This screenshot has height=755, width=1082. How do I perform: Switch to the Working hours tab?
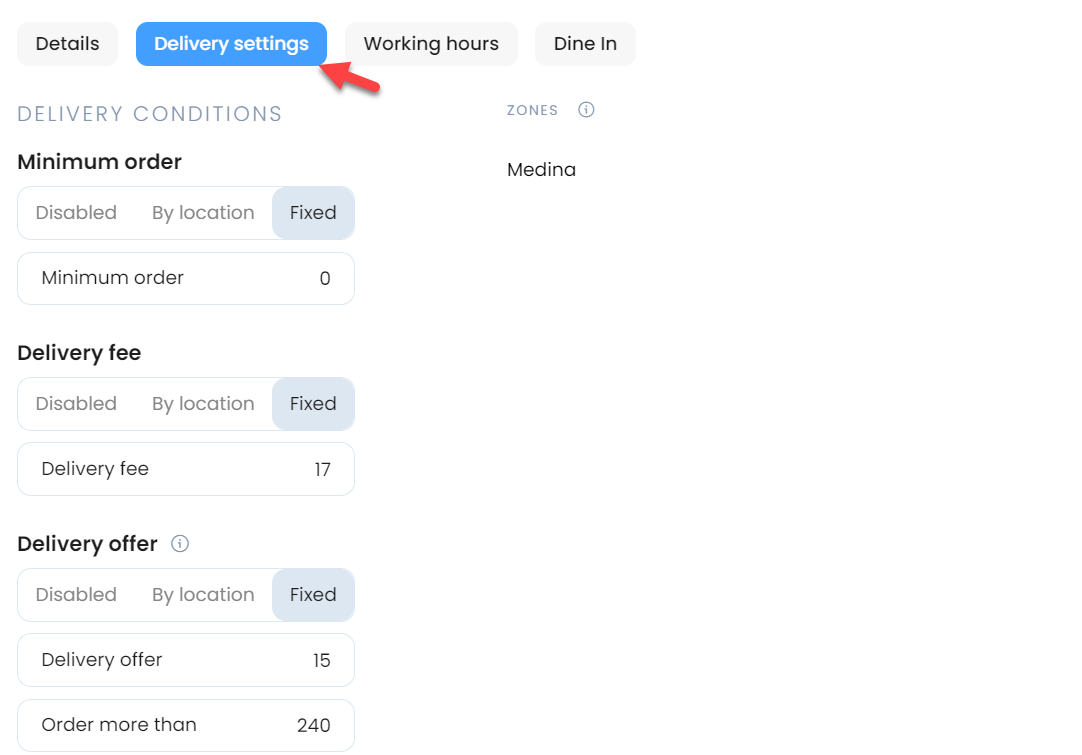point(431,44)
